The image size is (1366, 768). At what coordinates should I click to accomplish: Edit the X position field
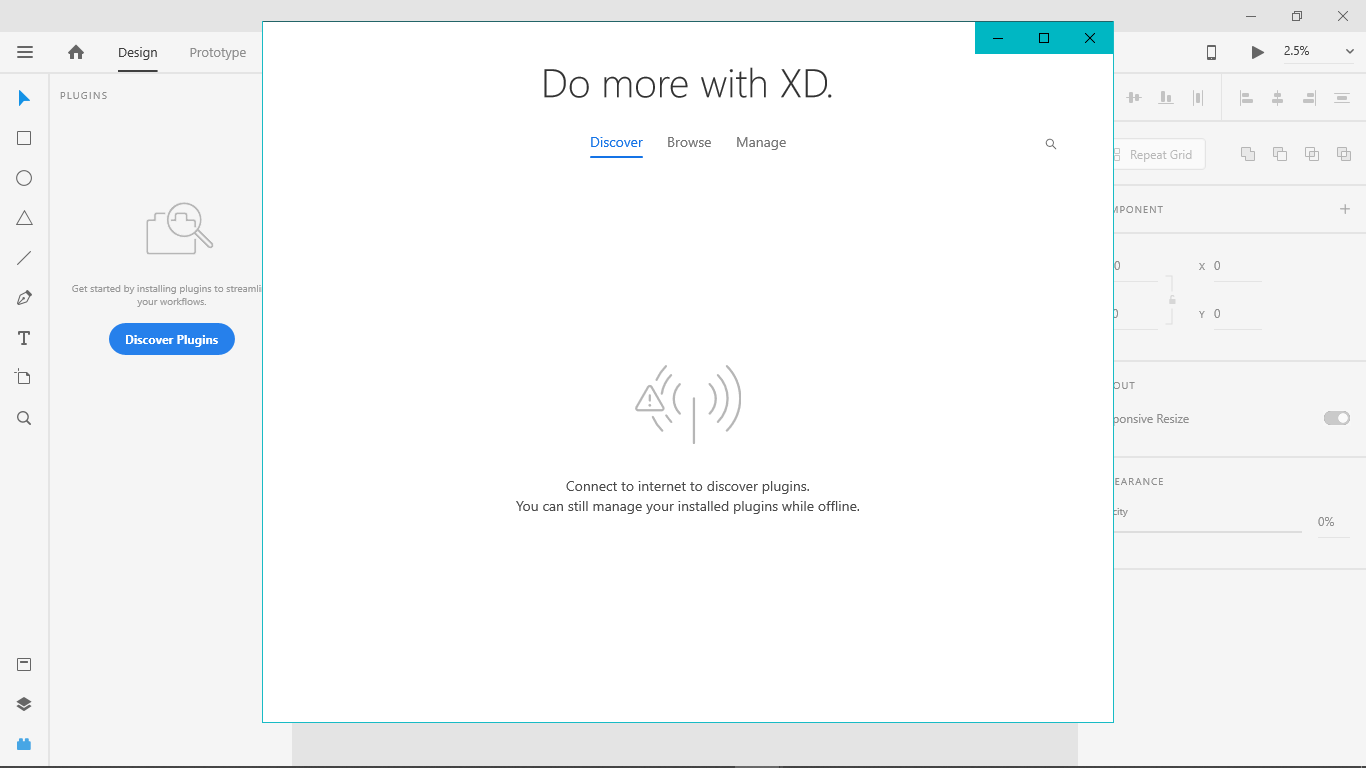tap(1237, 266)
